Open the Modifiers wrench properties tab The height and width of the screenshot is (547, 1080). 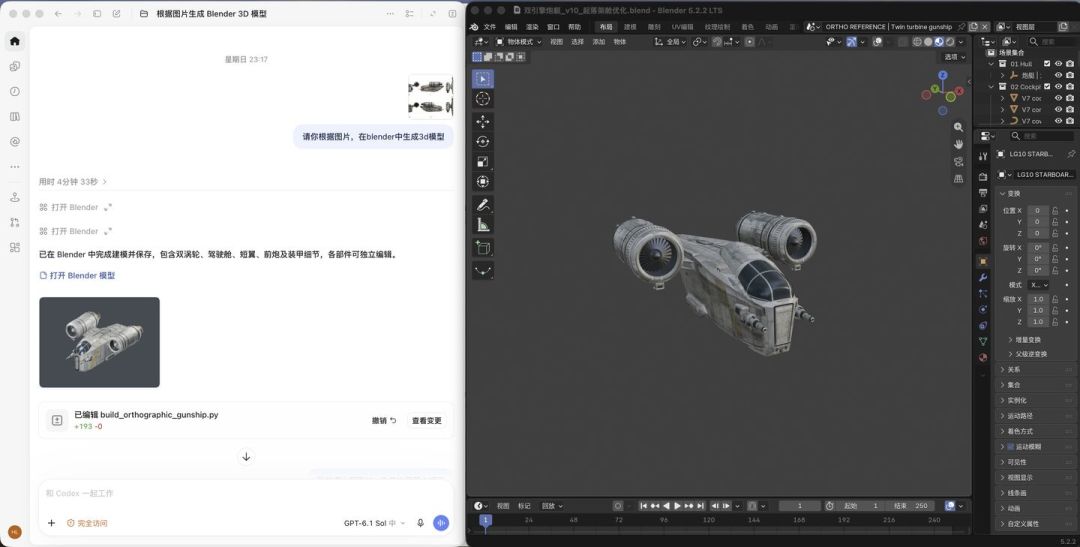983,278
